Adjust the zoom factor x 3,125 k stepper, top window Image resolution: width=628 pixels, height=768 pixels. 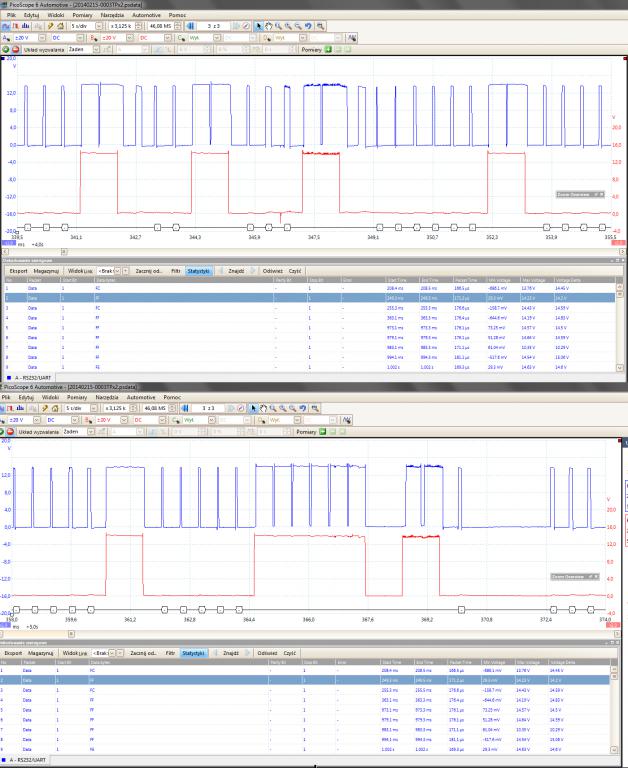coord(139,26)
